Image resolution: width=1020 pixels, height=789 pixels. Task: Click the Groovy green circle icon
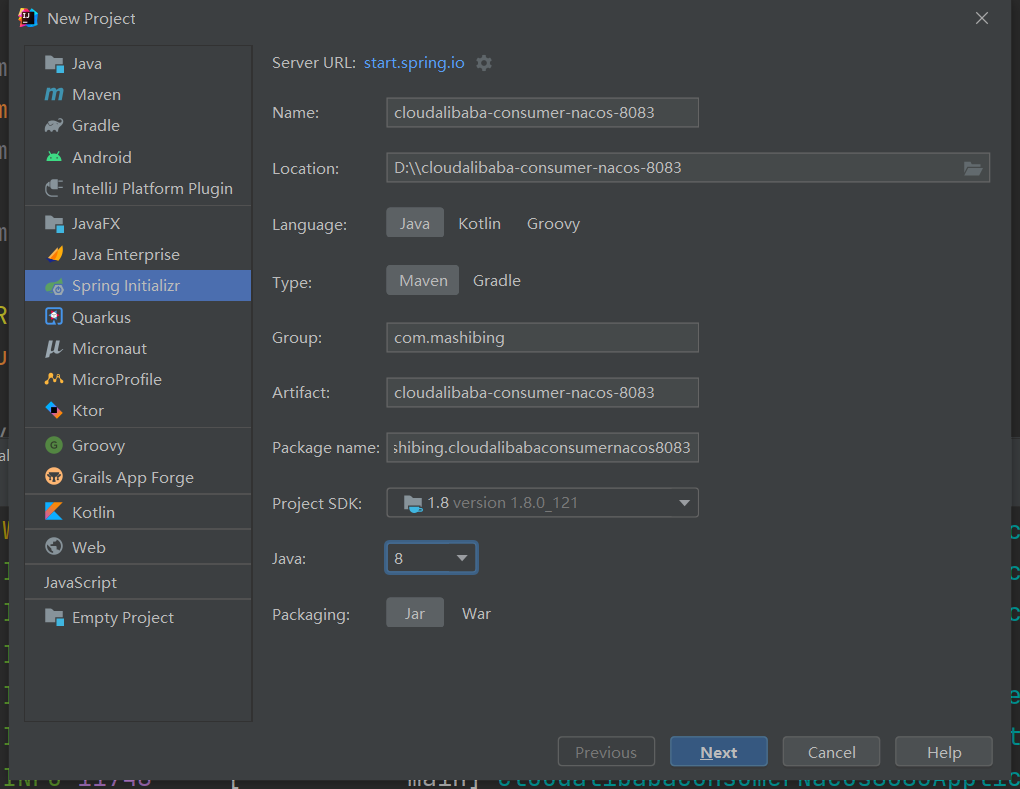tap(54, 445)
